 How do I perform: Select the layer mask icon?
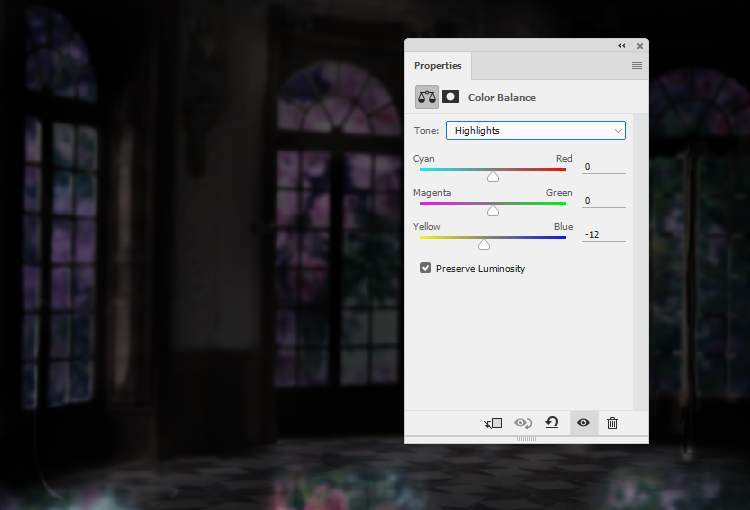(x=450, y=97)
